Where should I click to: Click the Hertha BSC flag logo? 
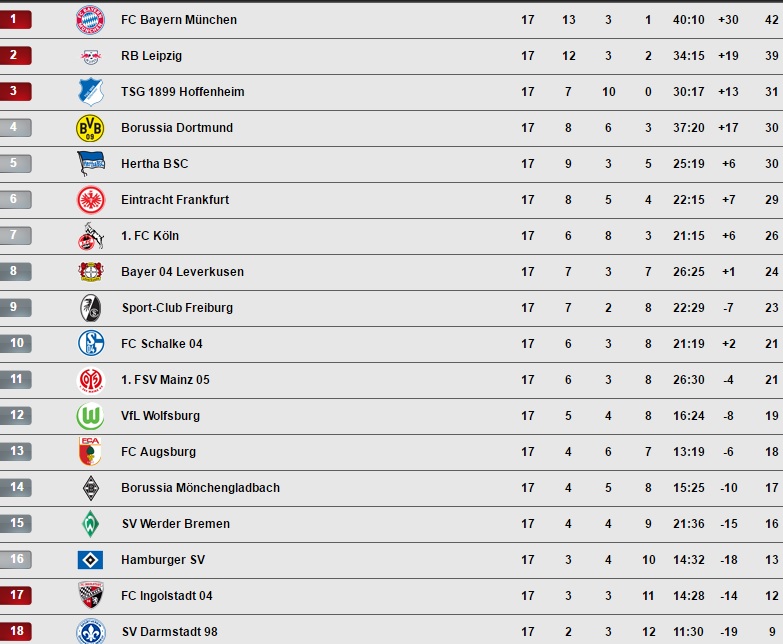(x=90, y=164)
